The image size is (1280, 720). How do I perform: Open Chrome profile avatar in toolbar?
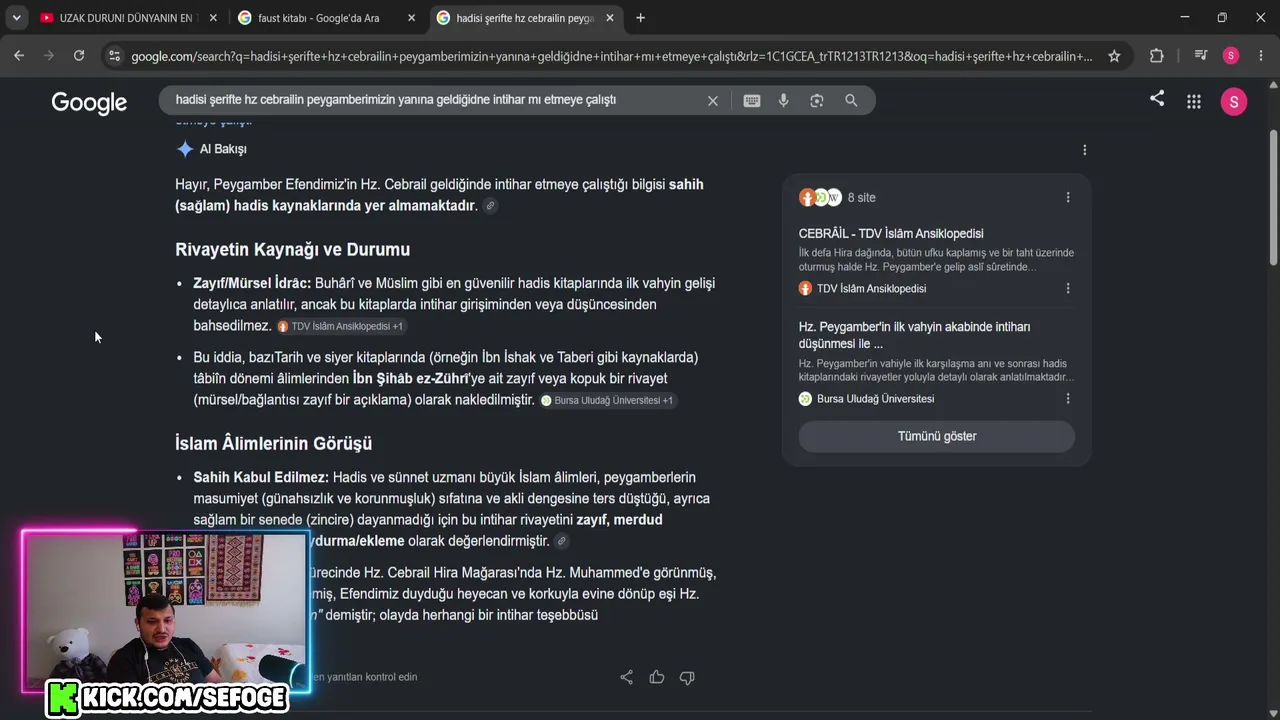1231,56
